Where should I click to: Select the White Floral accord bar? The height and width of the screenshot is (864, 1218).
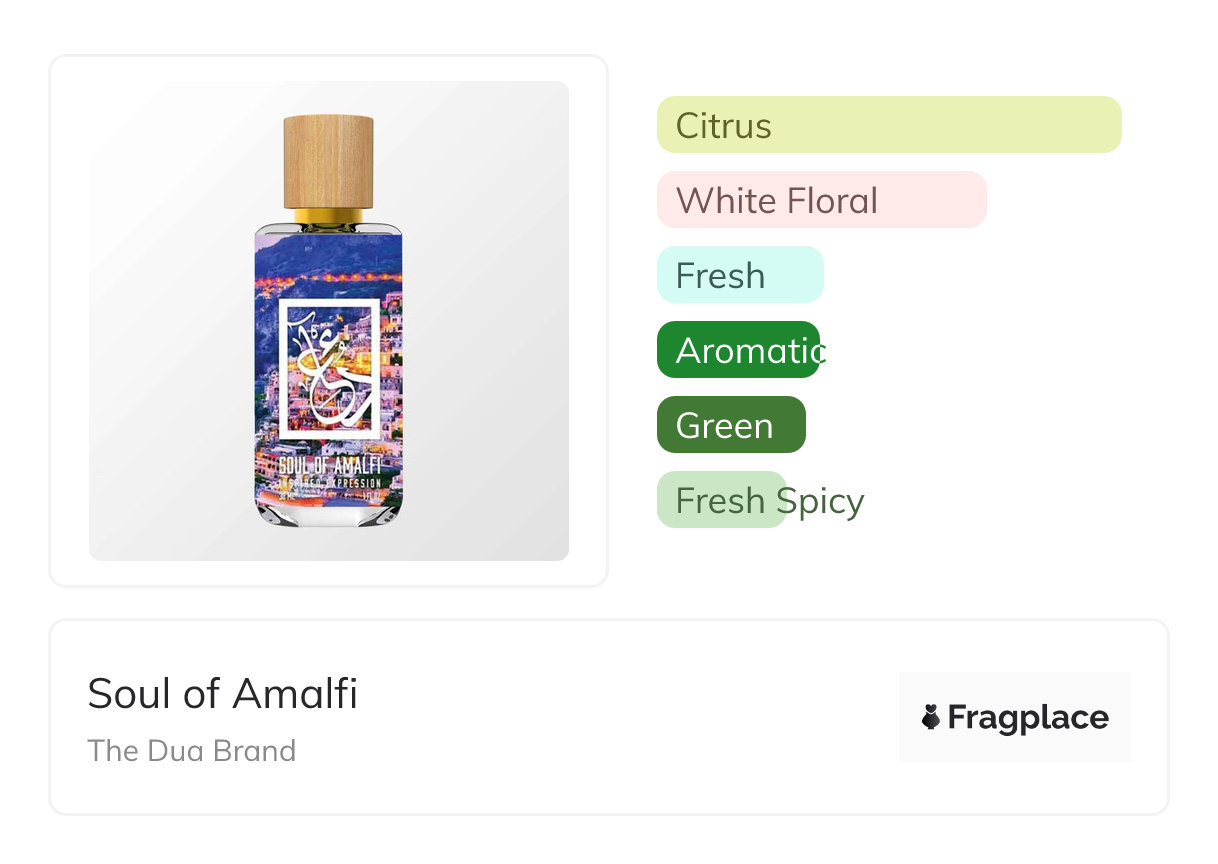tap(821, 200)
